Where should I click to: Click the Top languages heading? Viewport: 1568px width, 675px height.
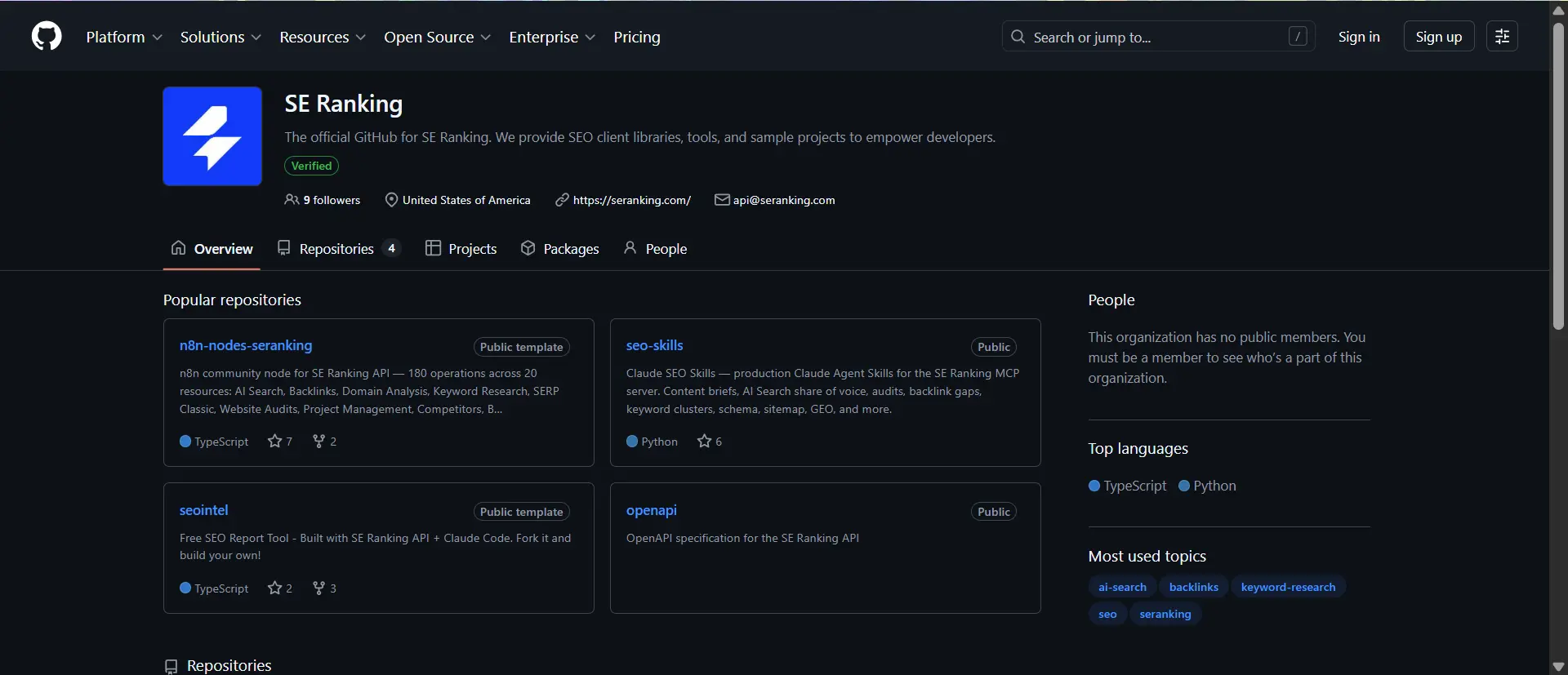(x=1138, y=448)
